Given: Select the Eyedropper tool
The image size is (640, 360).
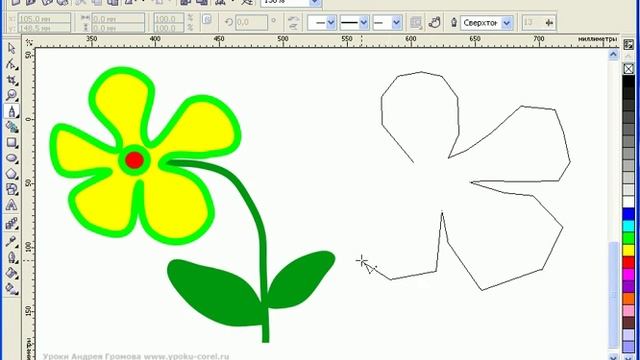Looking at the screenshot, I should coord(11,241).
